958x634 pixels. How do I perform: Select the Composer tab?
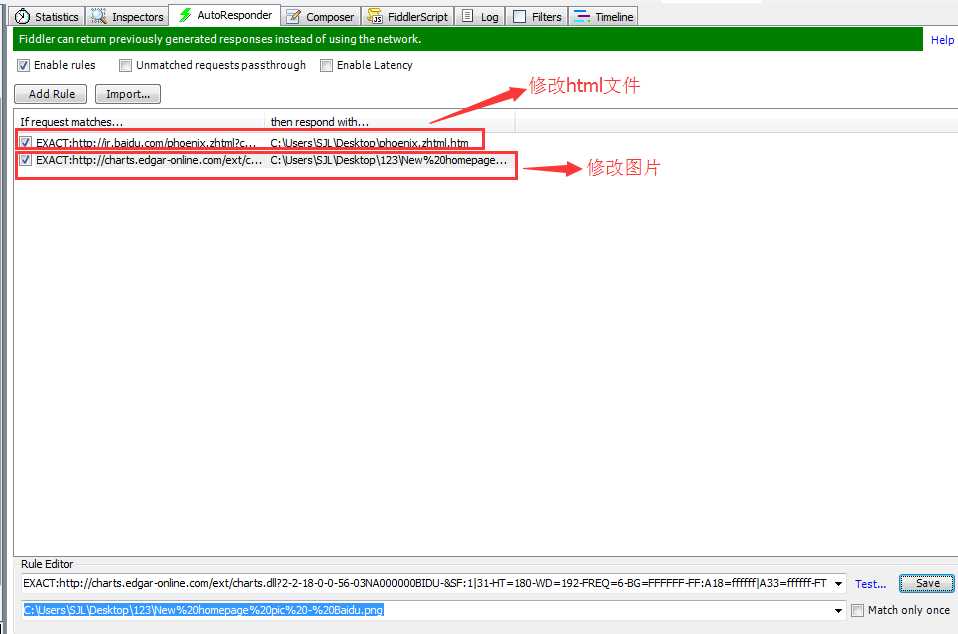point(321,16)
